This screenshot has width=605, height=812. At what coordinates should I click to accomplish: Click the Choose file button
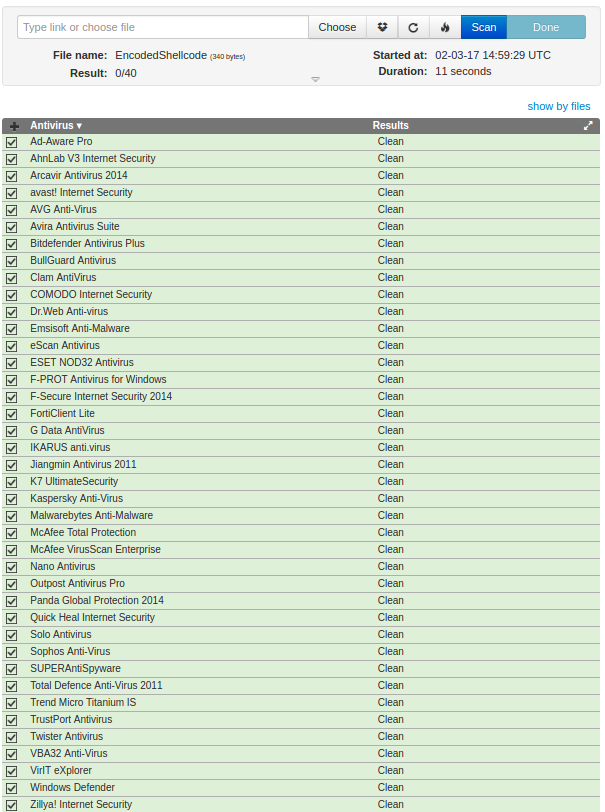coord(337,27)
